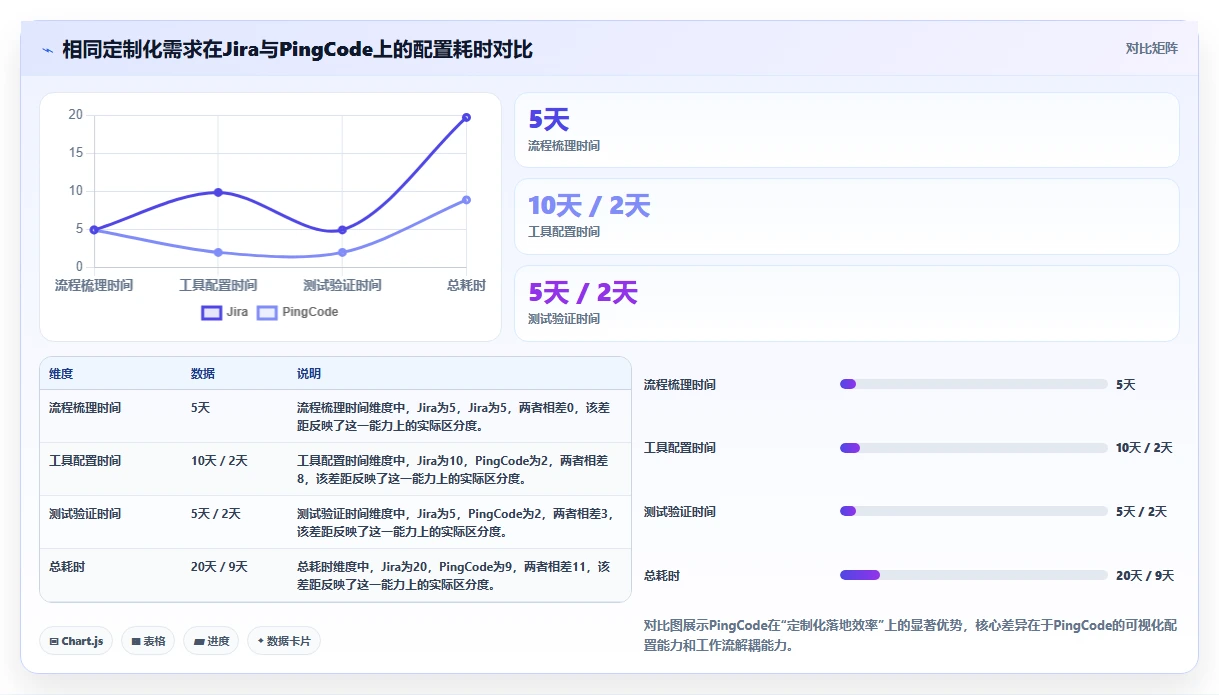Click the 20 value on chart y-axis
Image resolution: width=1219 pixels, height=695 pixels.
click(x=76, y=115)
